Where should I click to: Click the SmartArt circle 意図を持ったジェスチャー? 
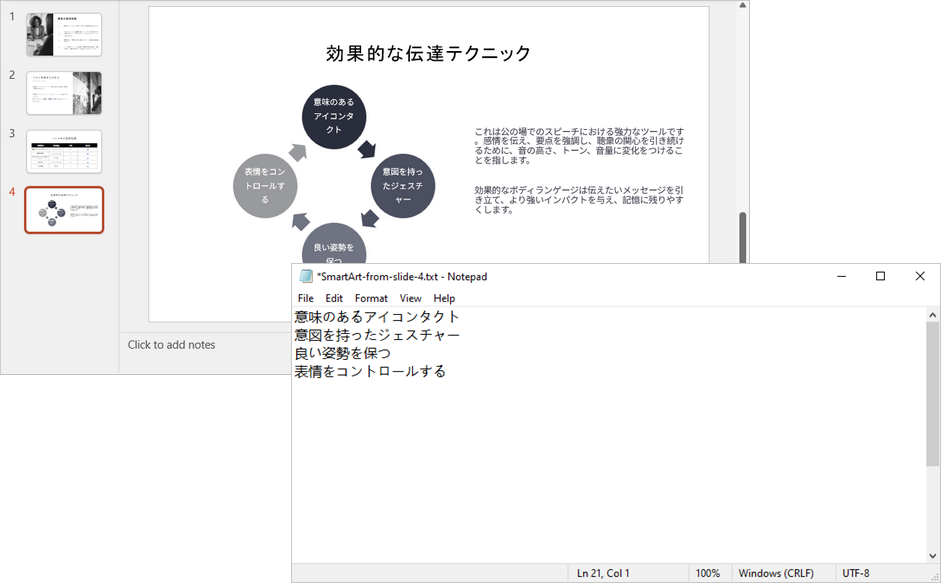[403, 186]
